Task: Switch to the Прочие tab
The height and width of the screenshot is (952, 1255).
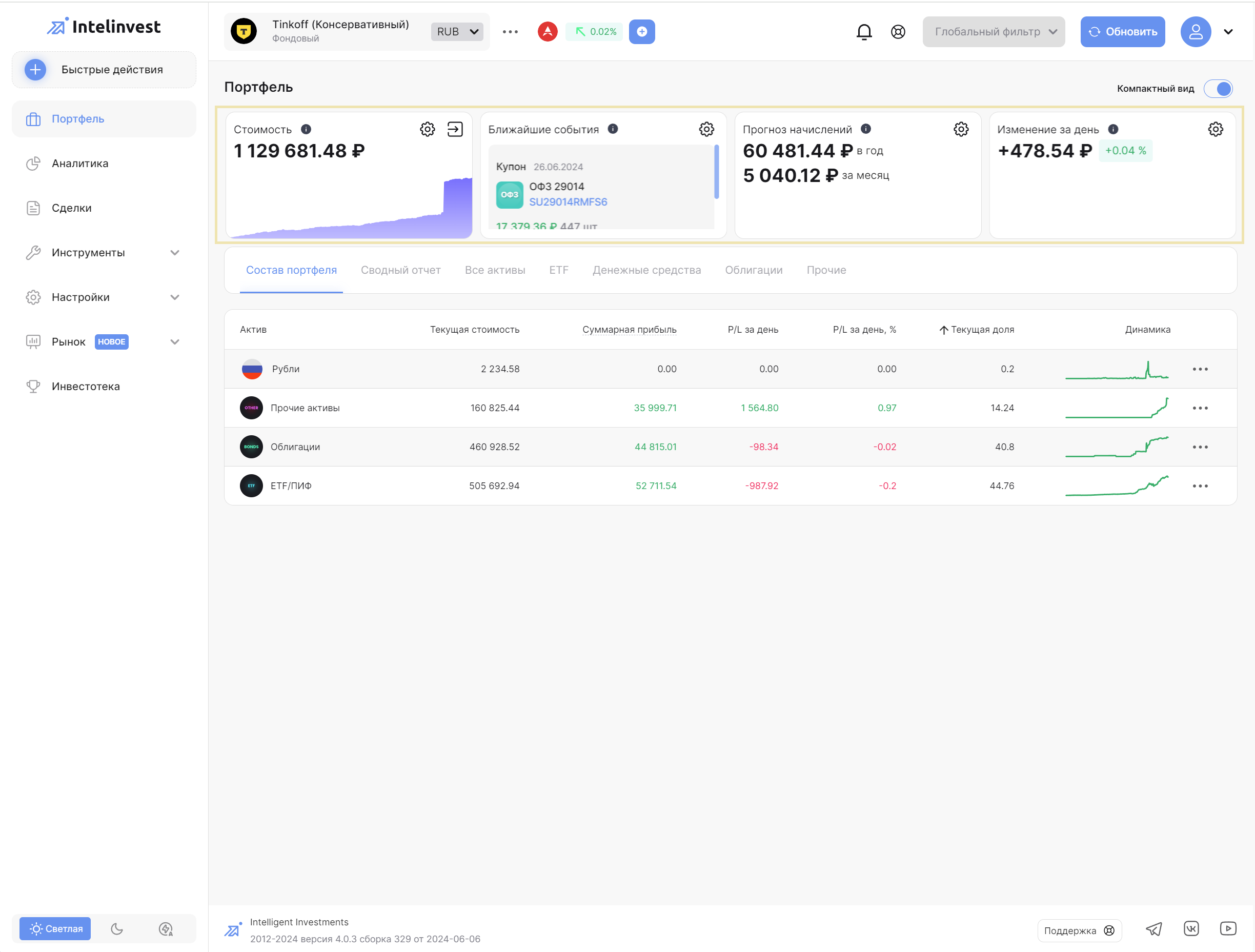Action: coord(826,270)
